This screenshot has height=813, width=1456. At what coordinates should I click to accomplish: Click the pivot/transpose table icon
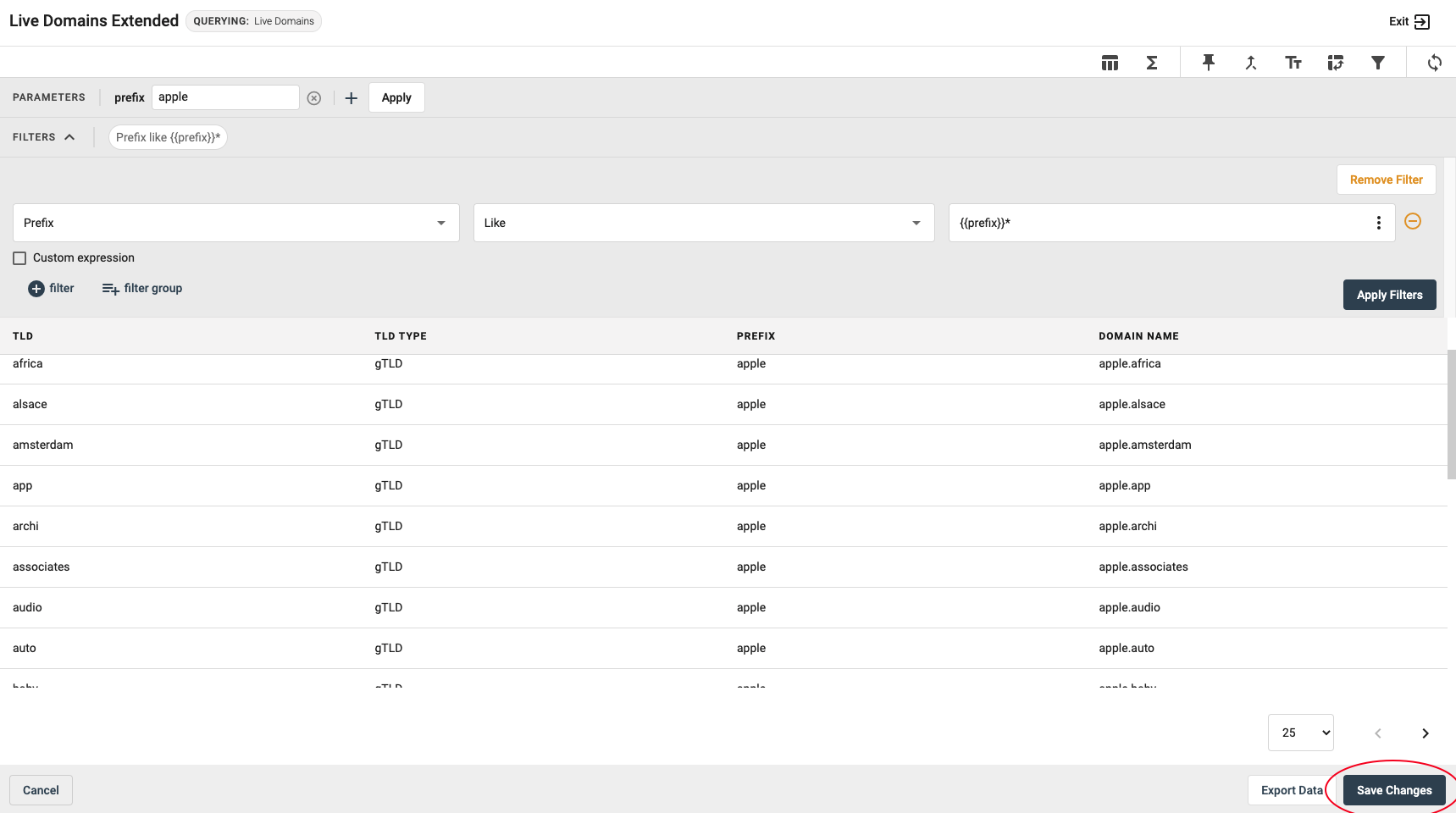[1336, 63]
